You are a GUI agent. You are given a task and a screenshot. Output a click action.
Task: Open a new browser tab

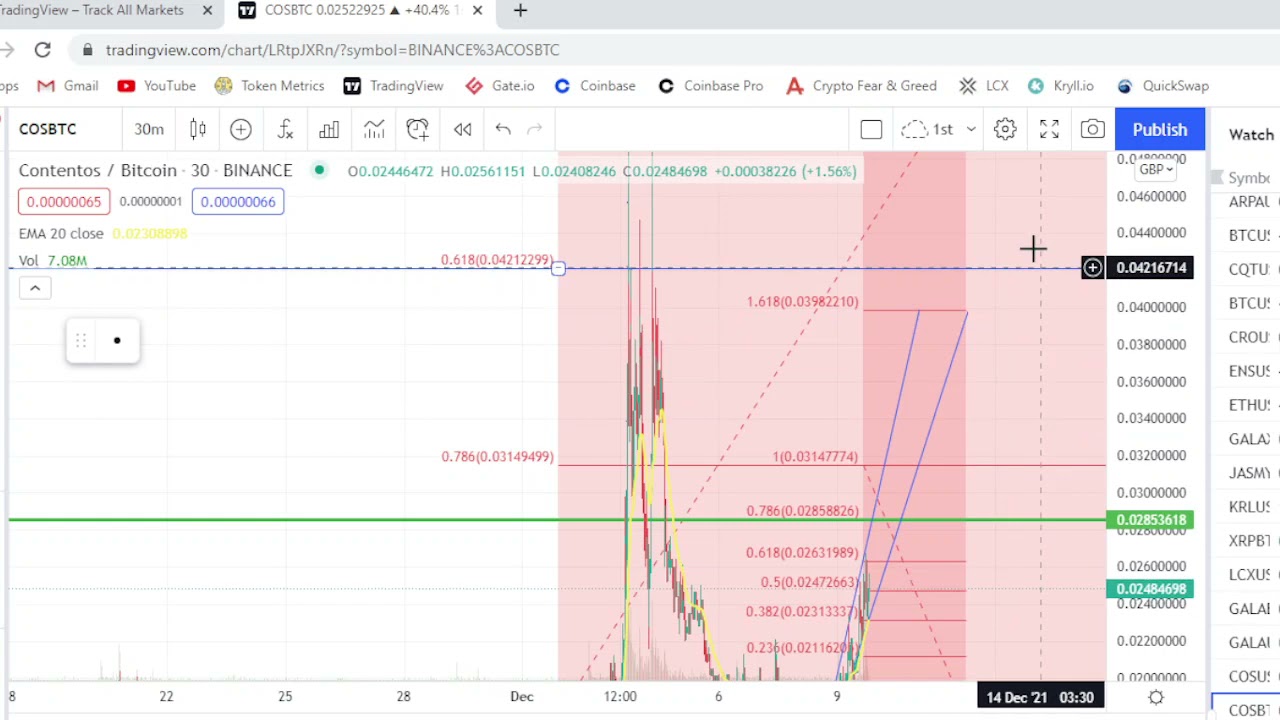pos(520,10)
